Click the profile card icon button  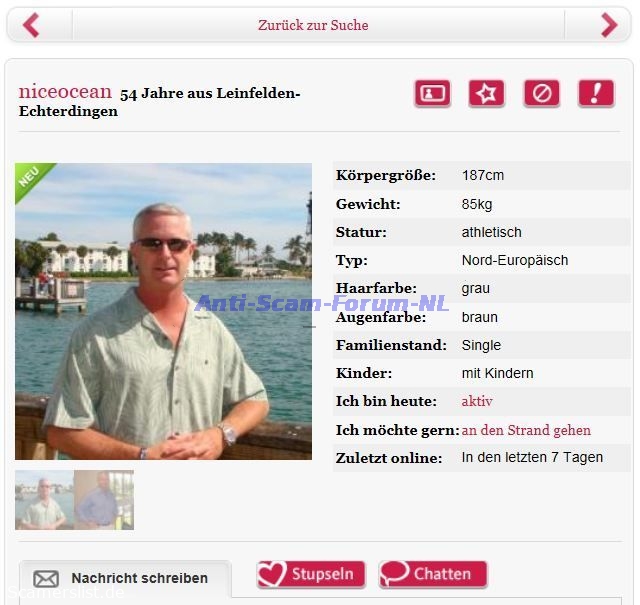(x=433, y=93)
